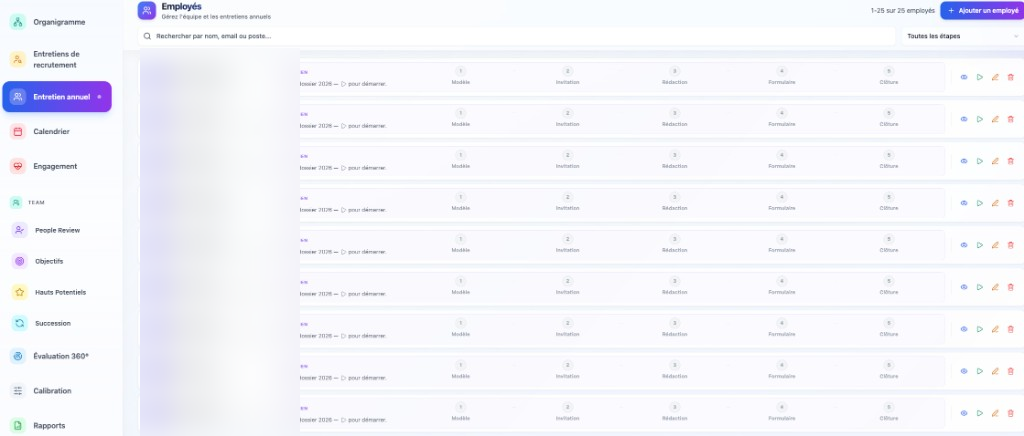The height and width of the screenshot is (436, 1024).
Task: Open the Organigramme sidebar icon
Action: pos(18,22)
